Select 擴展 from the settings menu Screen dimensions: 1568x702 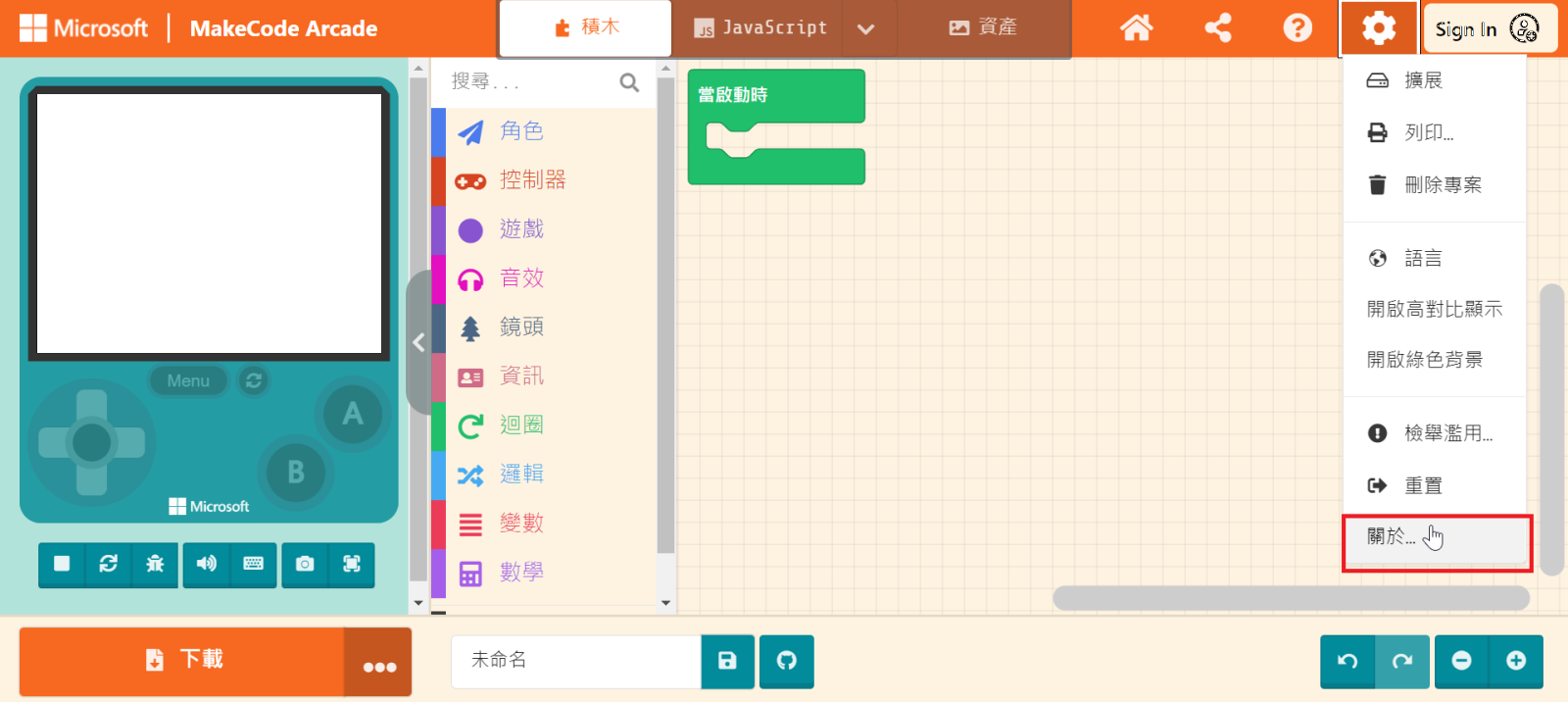(x=1435, y=80)
